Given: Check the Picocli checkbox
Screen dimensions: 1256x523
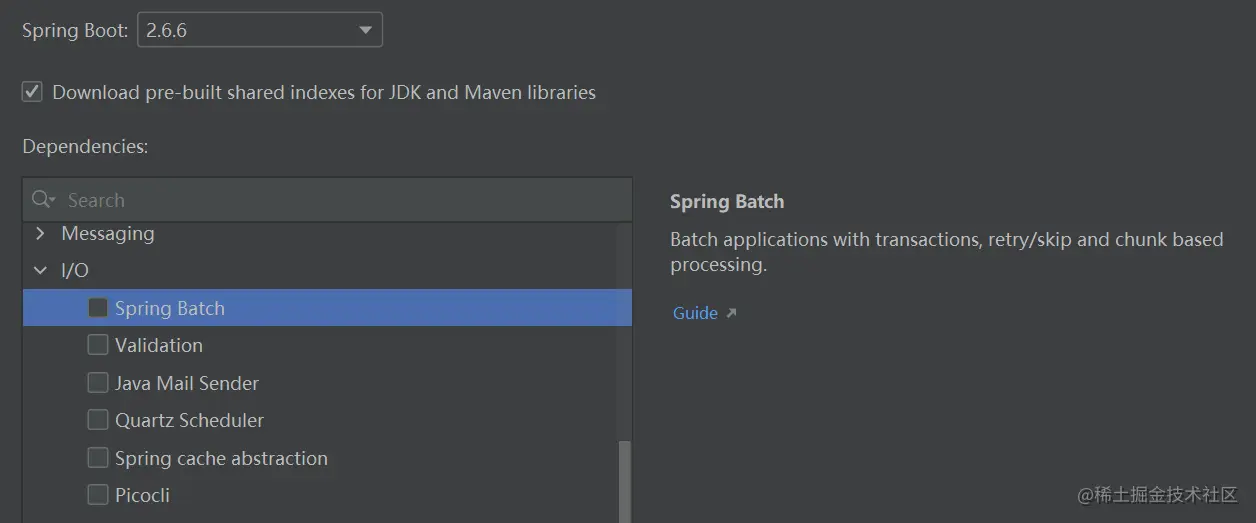Looking at the screenshot, I should [98, 495].
